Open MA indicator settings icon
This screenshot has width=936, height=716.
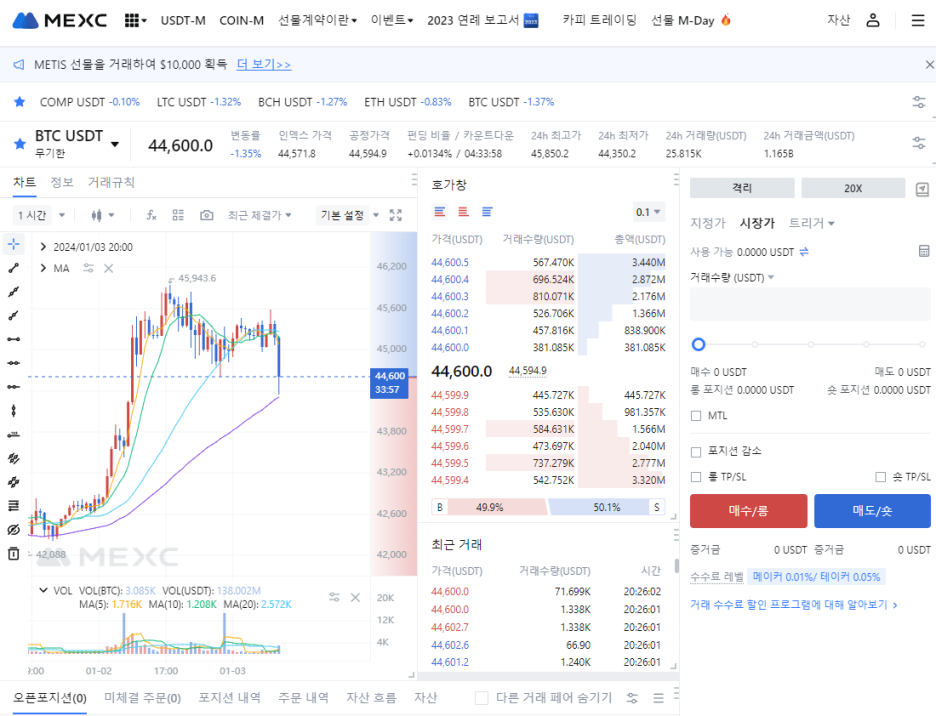(x=88, y=268)
